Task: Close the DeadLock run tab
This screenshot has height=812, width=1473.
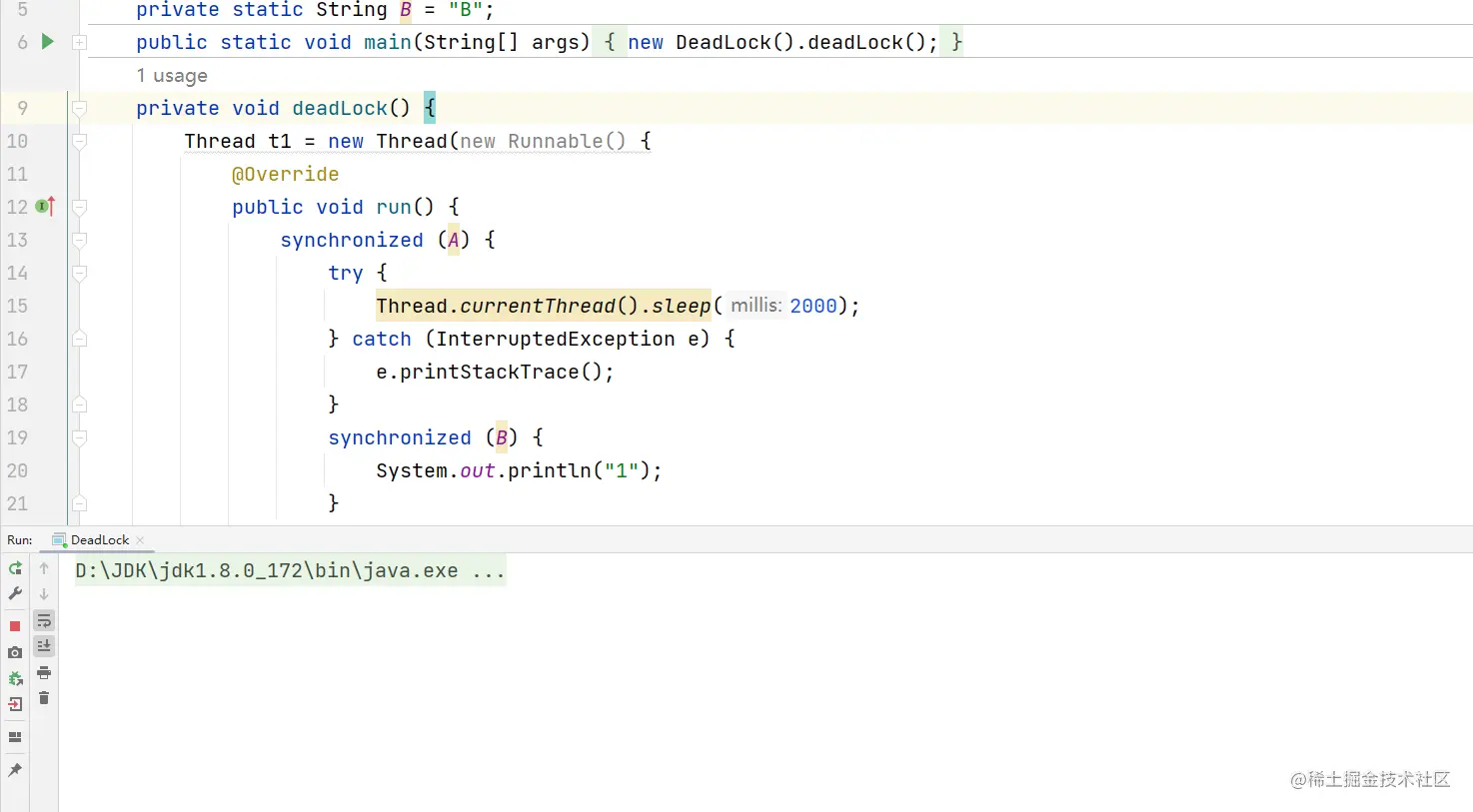Action: (x=140, y=540)
